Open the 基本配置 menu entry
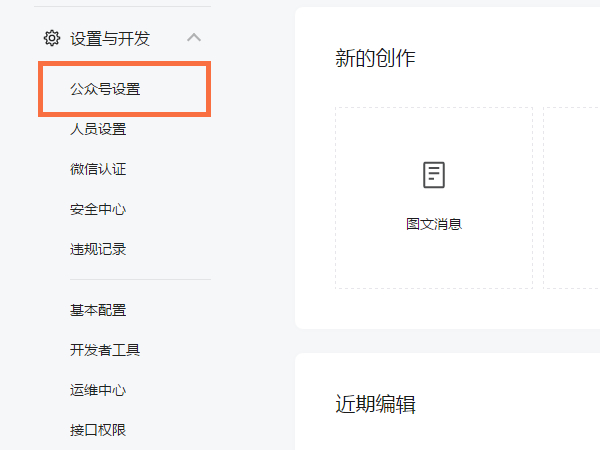Image resolution: width=600 pixels, height=450 pixels. (x=98, y=310)
